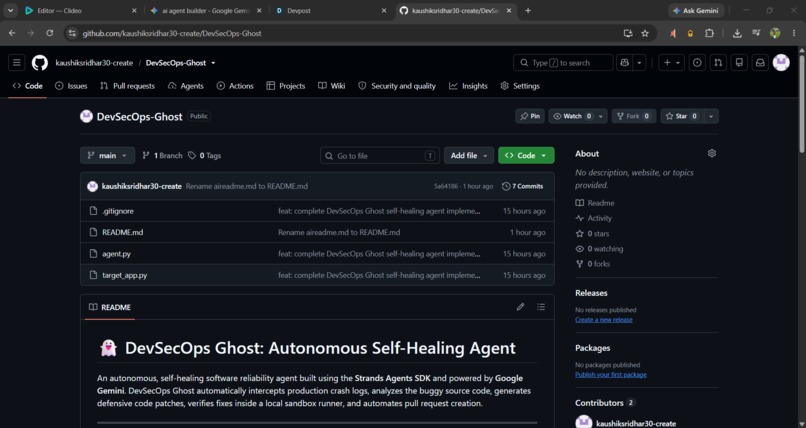Expand the green Code dropdown
This screenshot has height=428, width=806.
pyautogui.click(x=526, y=155)
